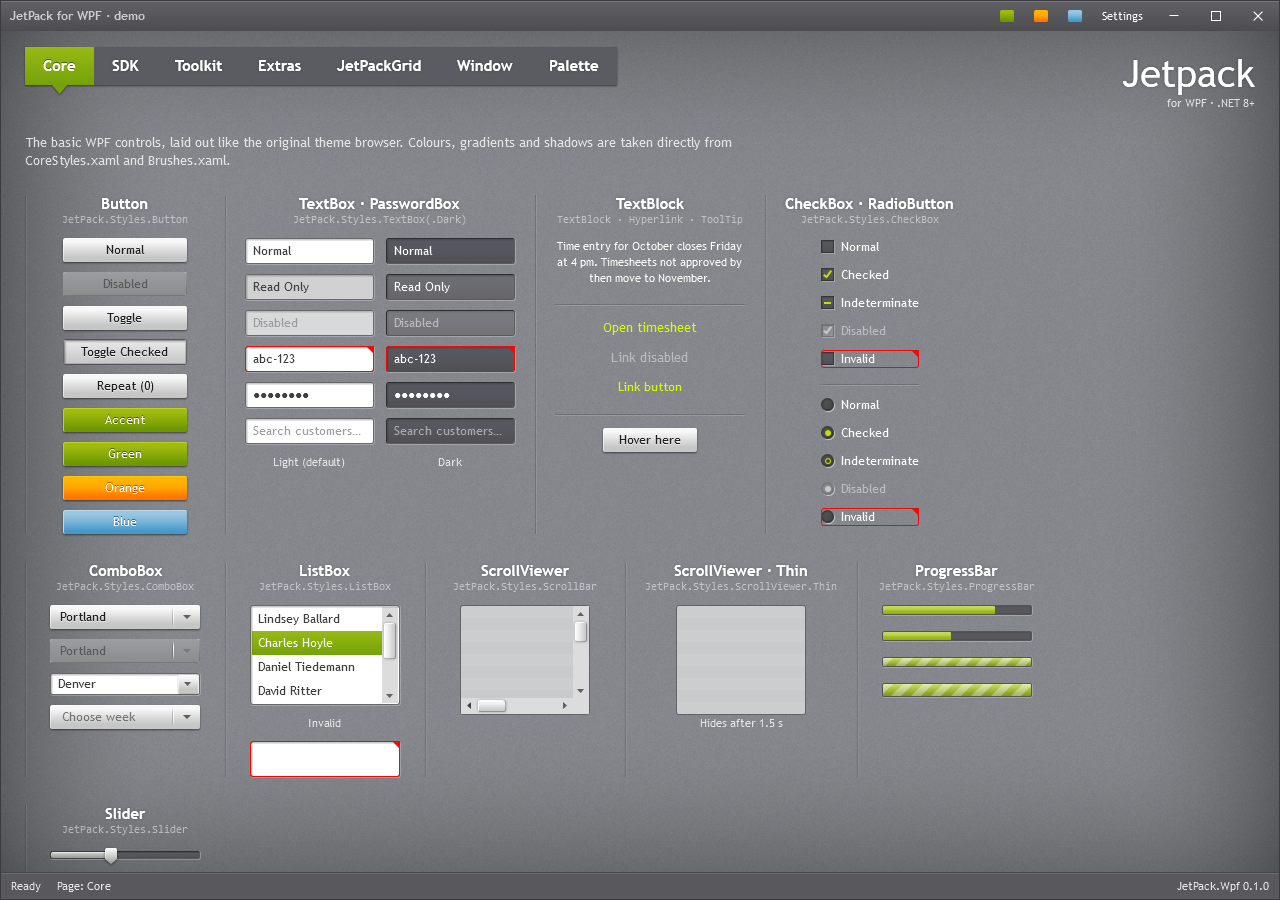Image resolution: width=1280 pixels, height=900 pixels.
Task: Open the Window tab
Action: click(x=485, y=66)
